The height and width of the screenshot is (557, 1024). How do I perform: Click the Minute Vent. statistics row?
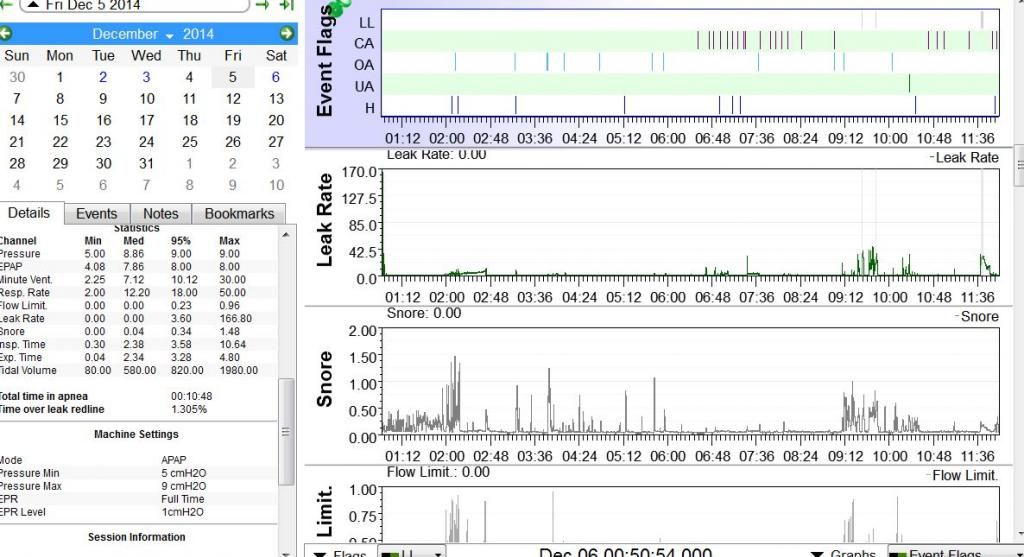(139, 279)
